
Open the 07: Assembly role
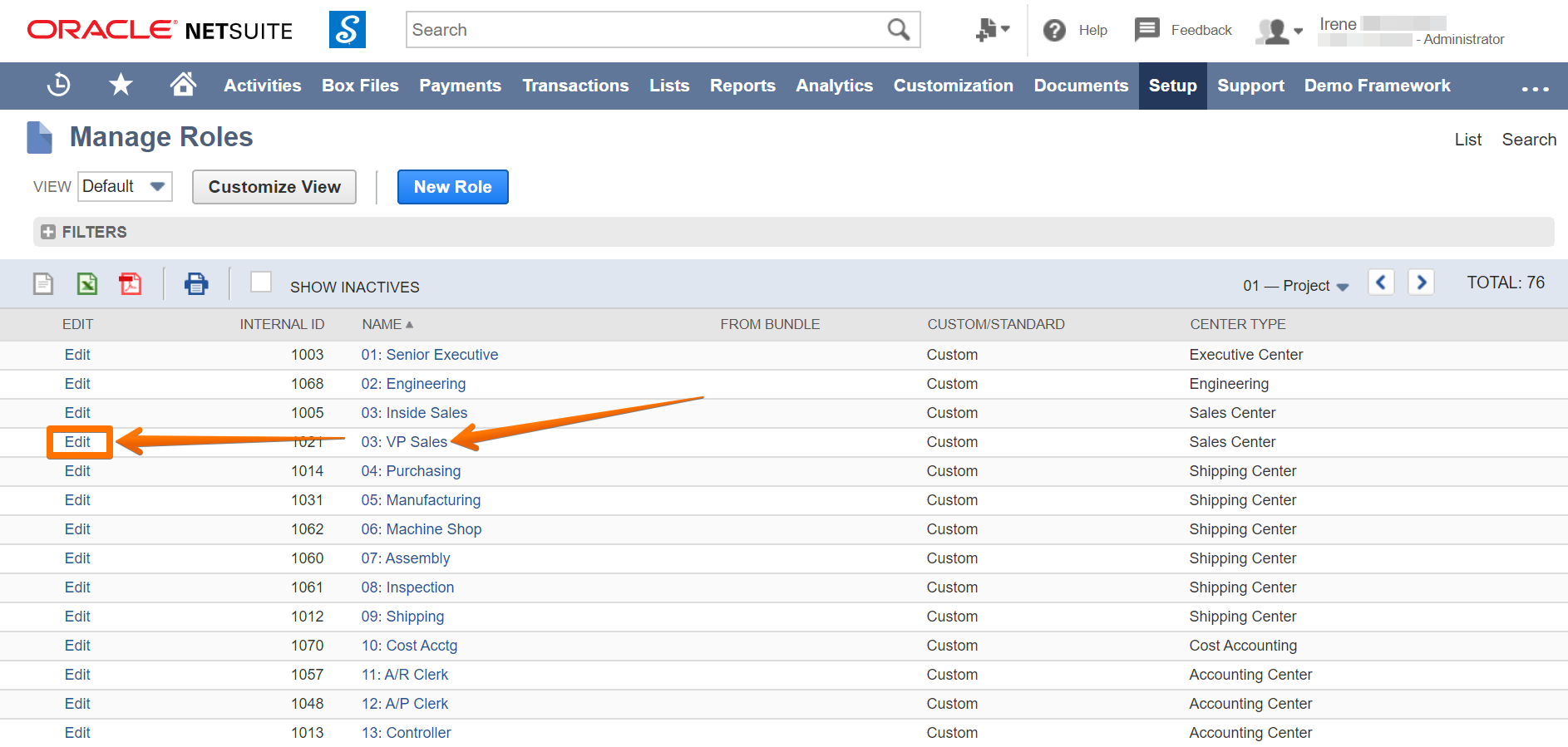coord(406,558)
